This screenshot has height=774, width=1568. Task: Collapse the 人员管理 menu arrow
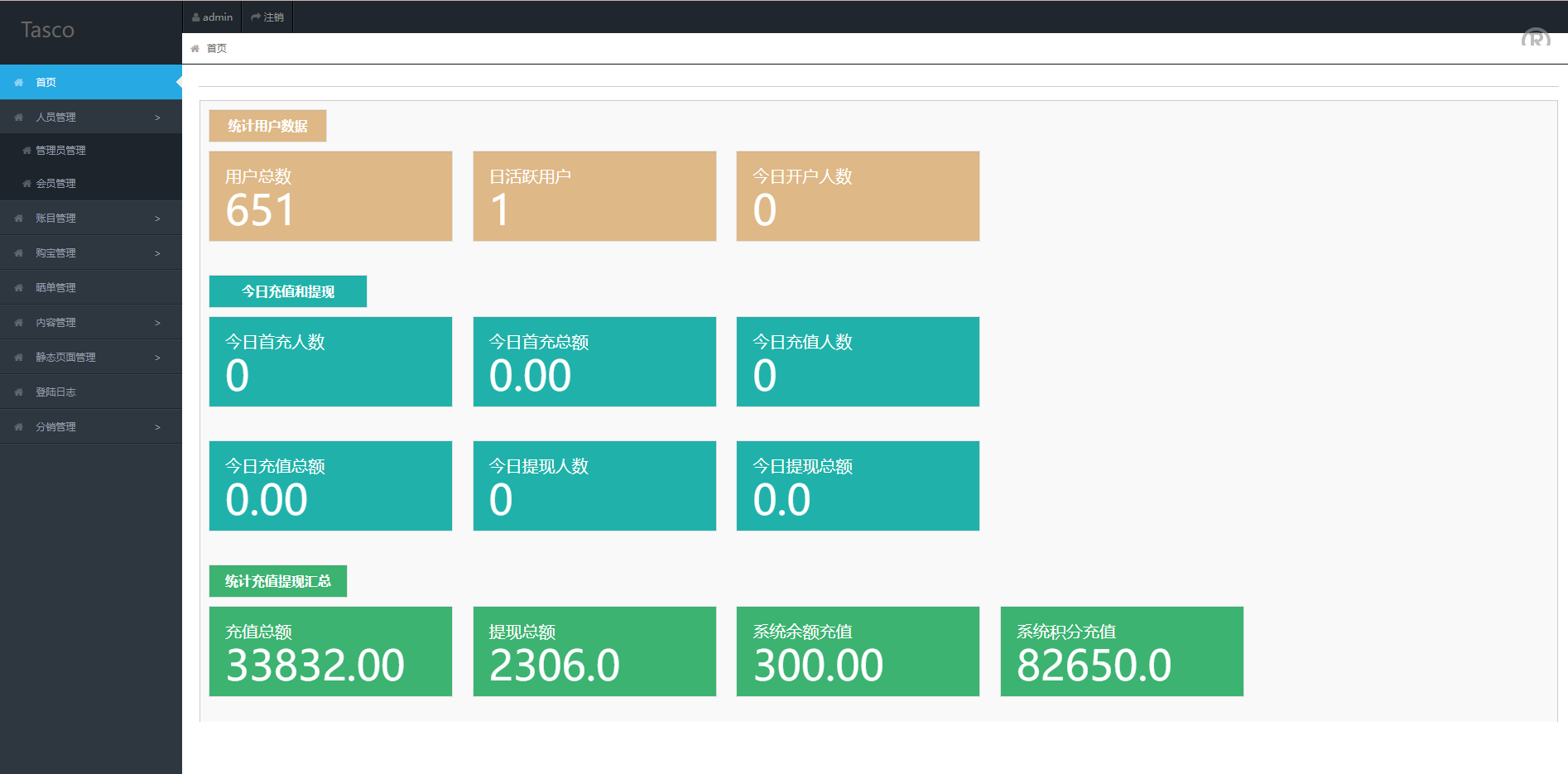157,118
